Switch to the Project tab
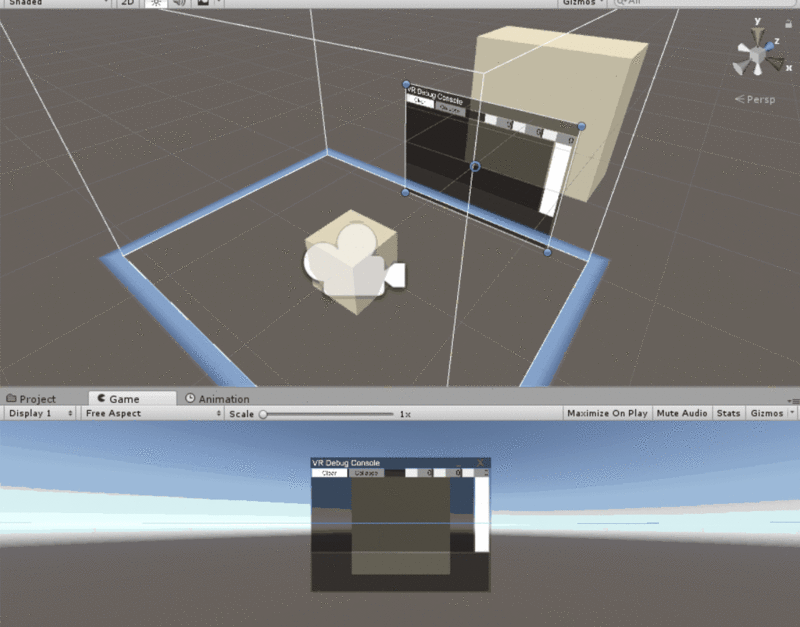The width and height of the screenshot is (800, 627). coord(31,399)
